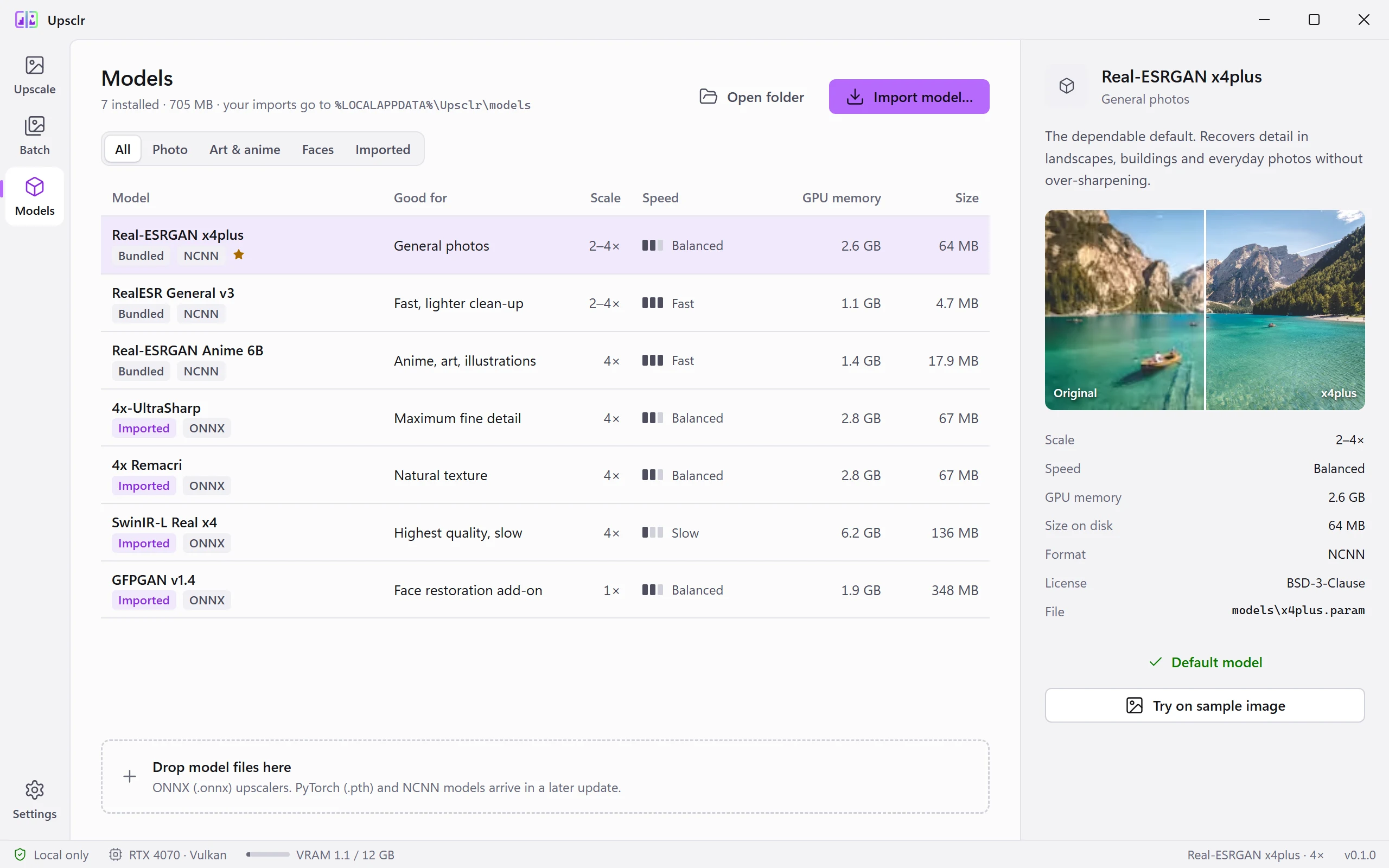
Task: Select the RealESR General v3 model row
Action: pos(545,303)
